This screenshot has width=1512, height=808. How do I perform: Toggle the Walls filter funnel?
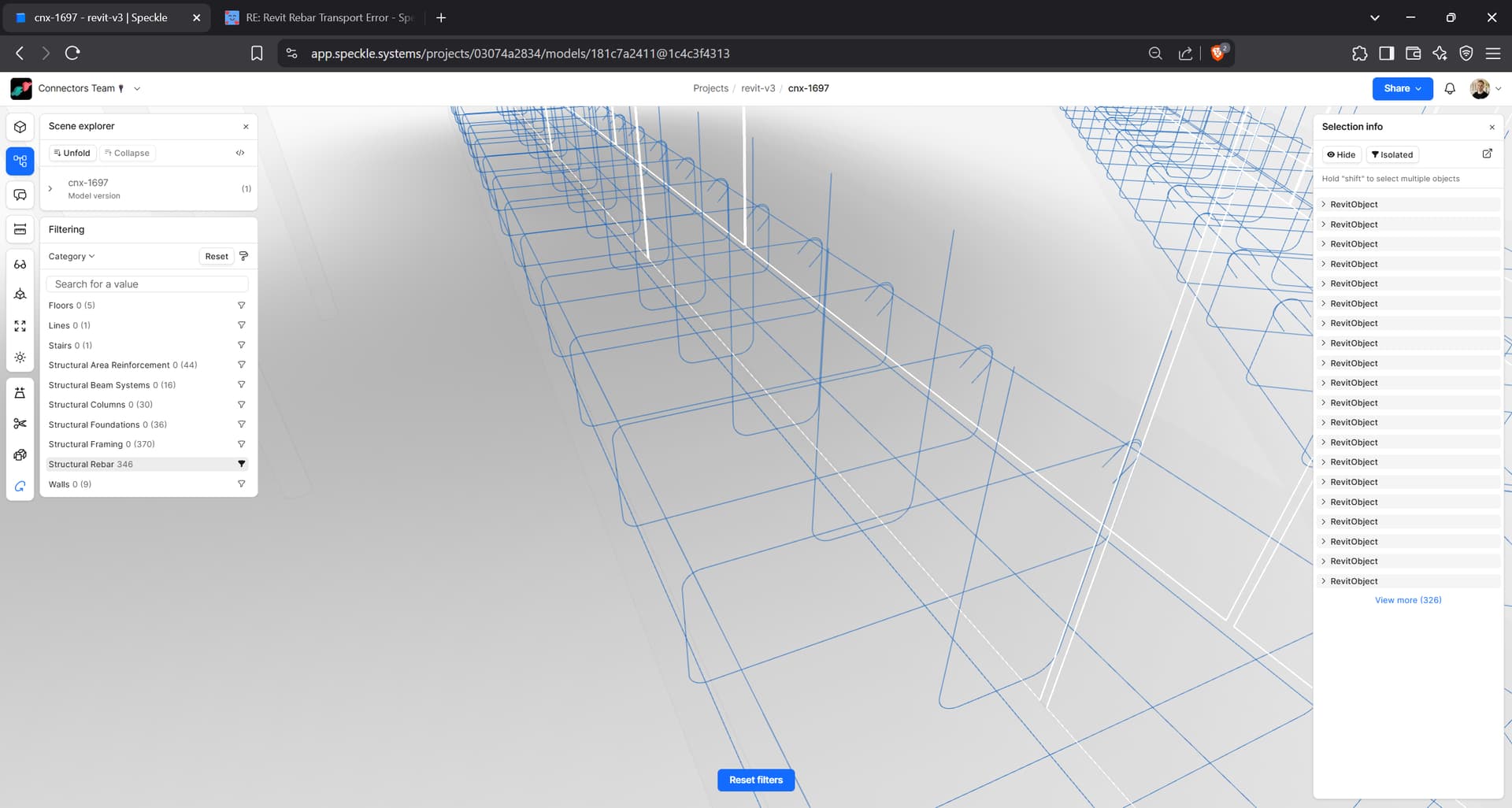click(x=242, y=484)
